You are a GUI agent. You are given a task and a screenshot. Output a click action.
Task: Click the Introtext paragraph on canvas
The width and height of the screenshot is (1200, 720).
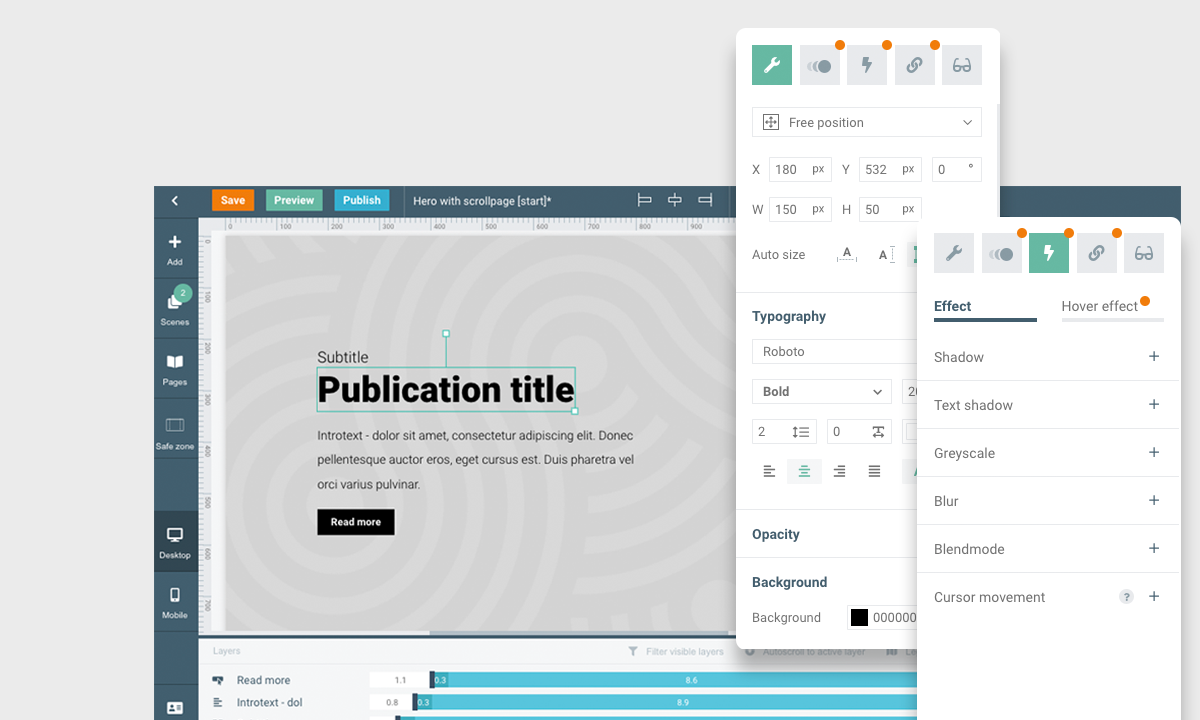click(x=476, y=460)
